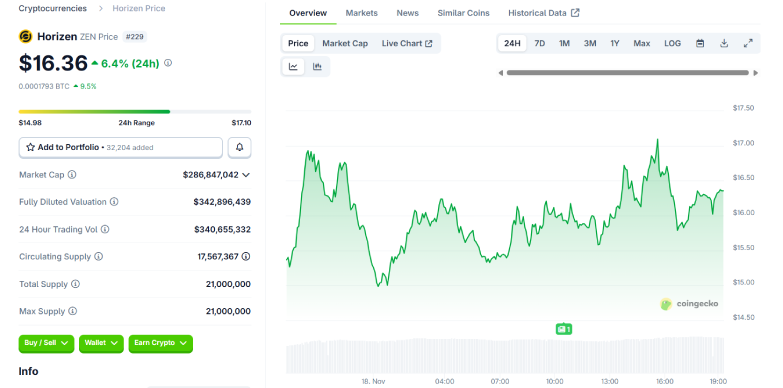Expand chart to fullscreen

point(748,43)
